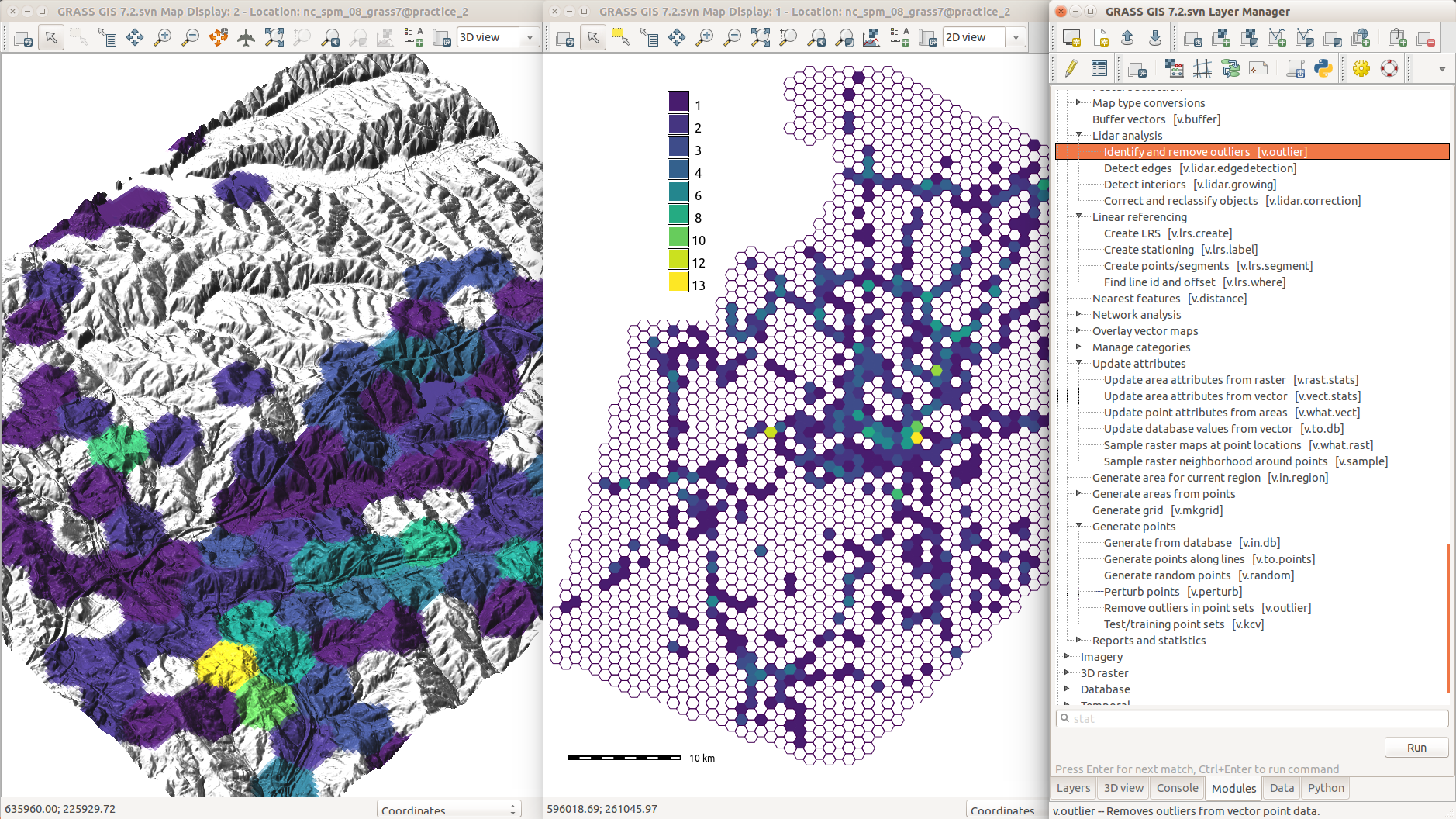Open the 3D view mode dropdown
The image size is (1456, 819).
pyautogui.click(x=530, y=38)
